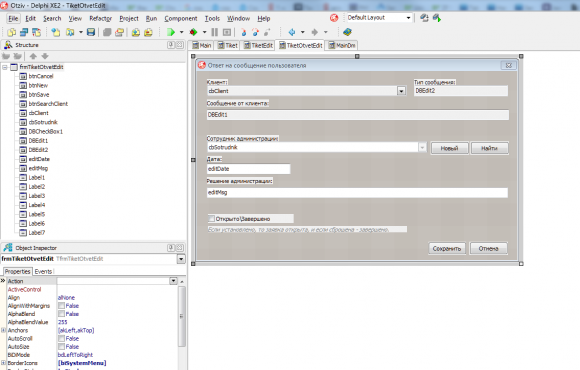
Task: Click Forward navigation arrow icon
Action: [x=315, y=32]
